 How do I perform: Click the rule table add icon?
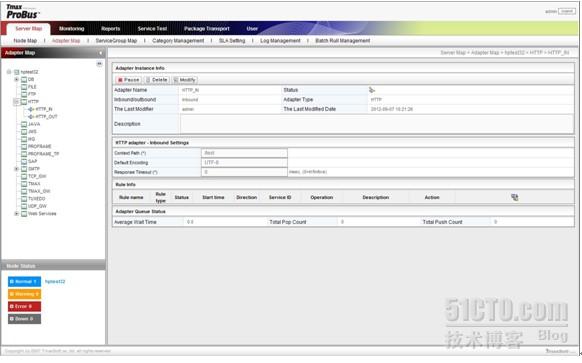pos(514,197)
